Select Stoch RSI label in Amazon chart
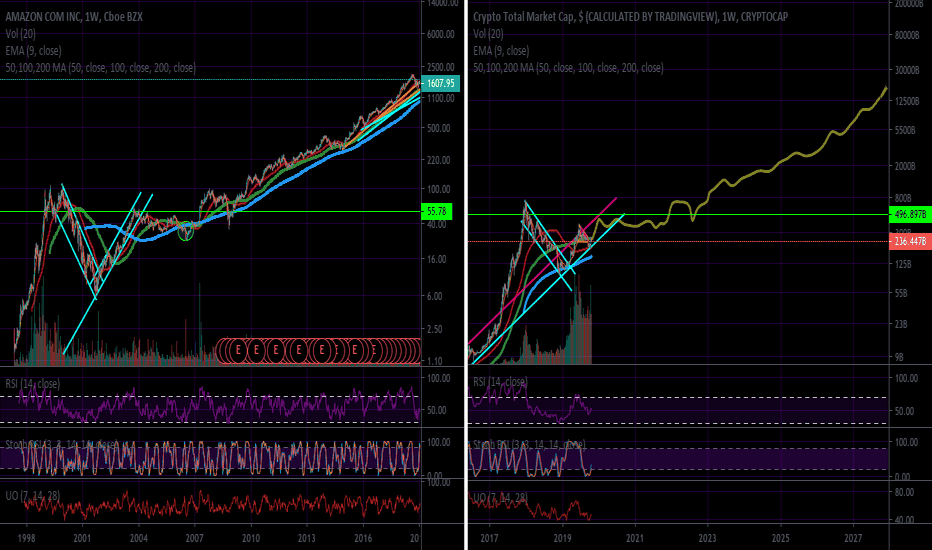The height and width of the screenshot is (550, 932). [61, 445]
